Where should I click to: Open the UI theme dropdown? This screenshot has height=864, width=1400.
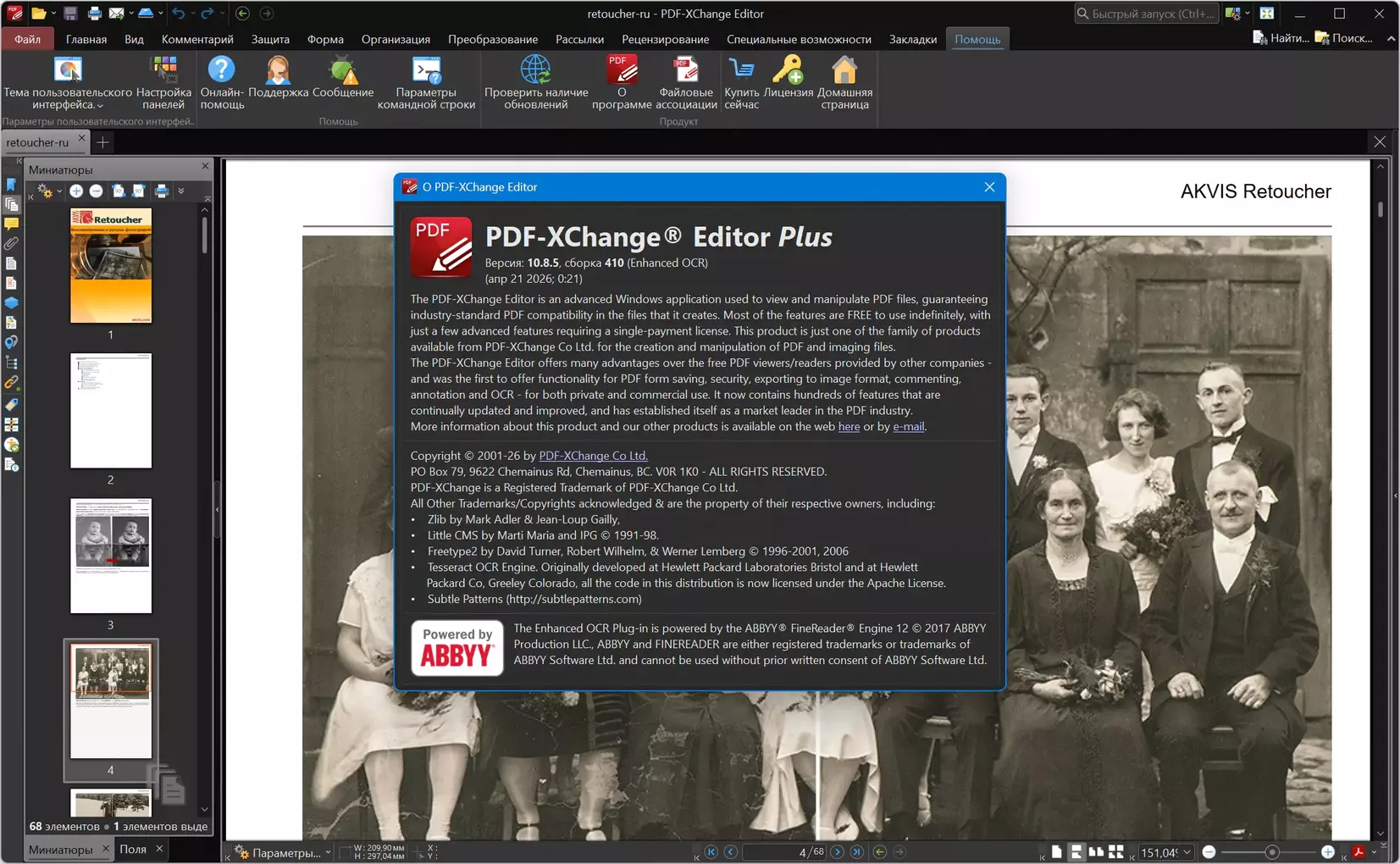coord(68,81)
